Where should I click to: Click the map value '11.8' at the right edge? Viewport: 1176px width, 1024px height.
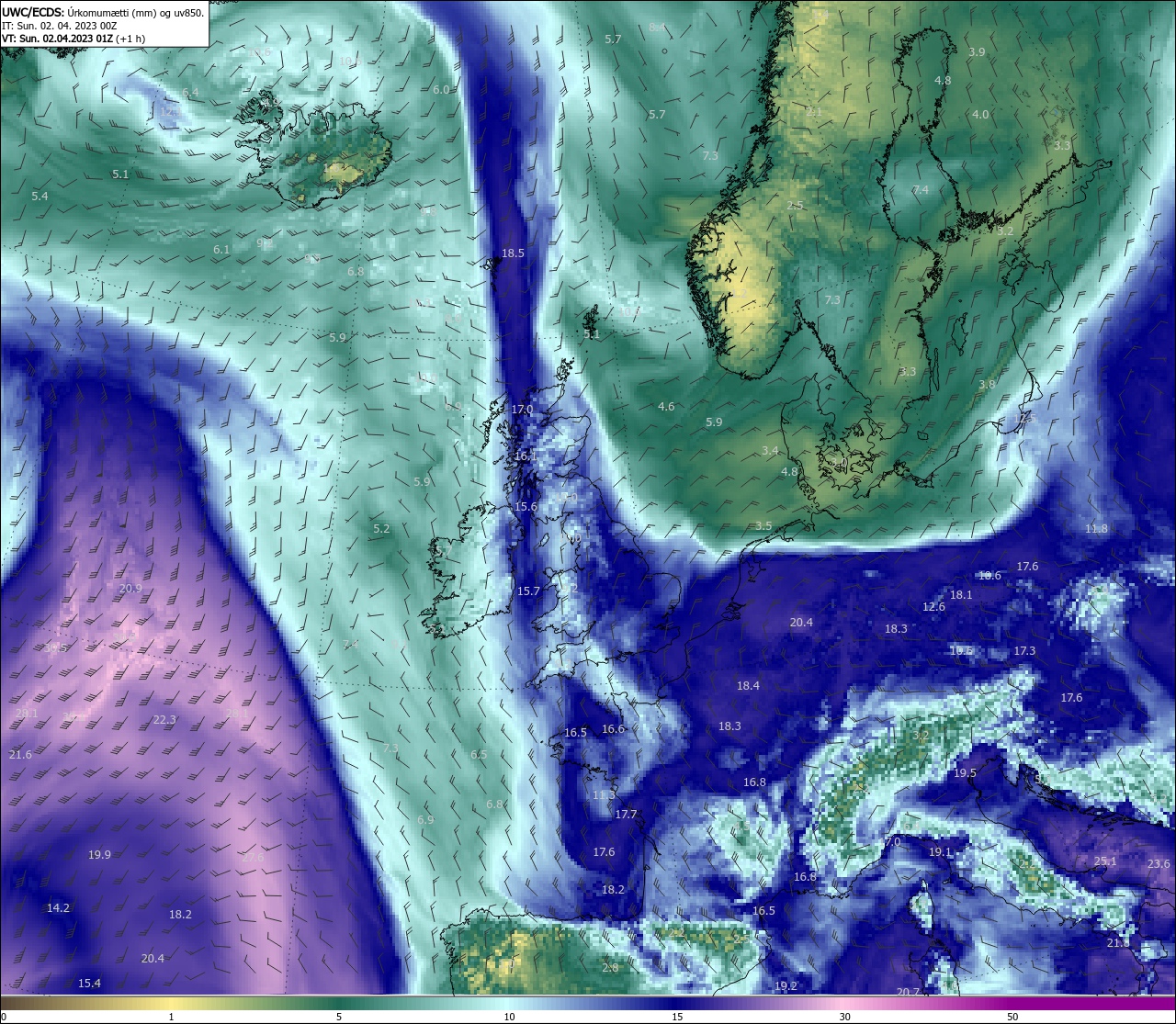tap(1096, 528)
